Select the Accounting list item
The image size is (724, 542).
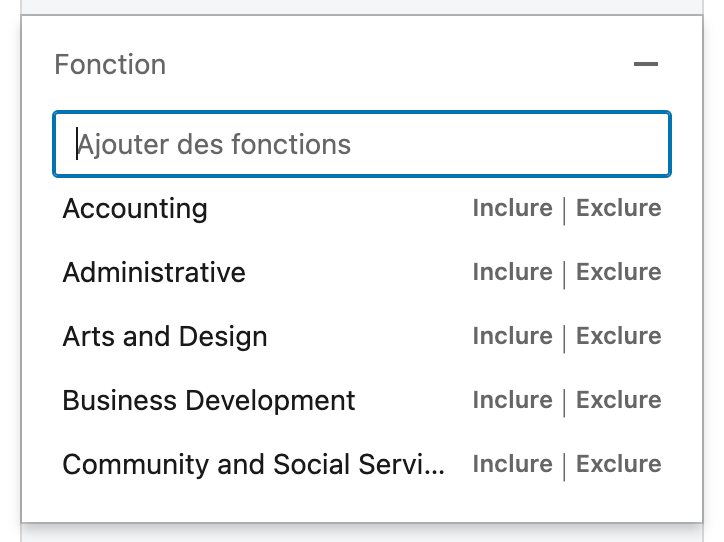[x=135, y=209]
